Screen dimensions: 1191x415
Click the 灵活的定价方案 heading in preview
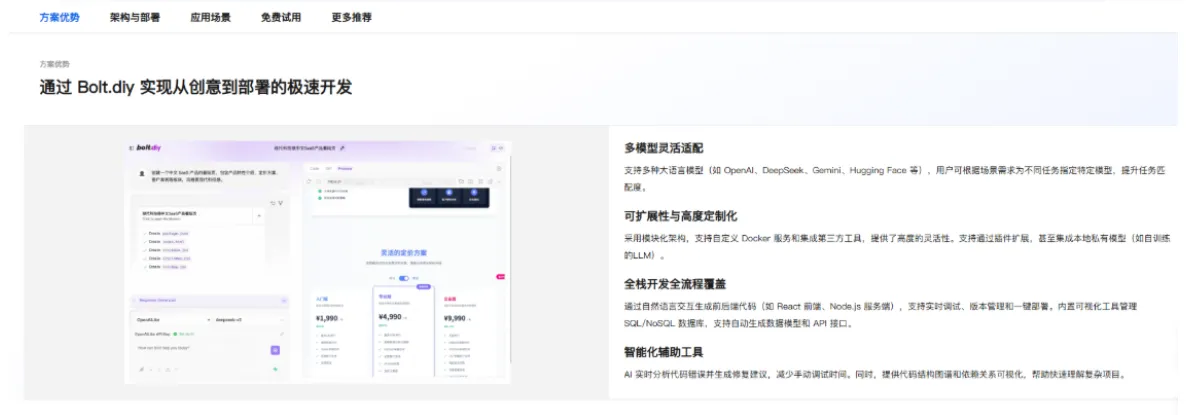tap(403, 252)
